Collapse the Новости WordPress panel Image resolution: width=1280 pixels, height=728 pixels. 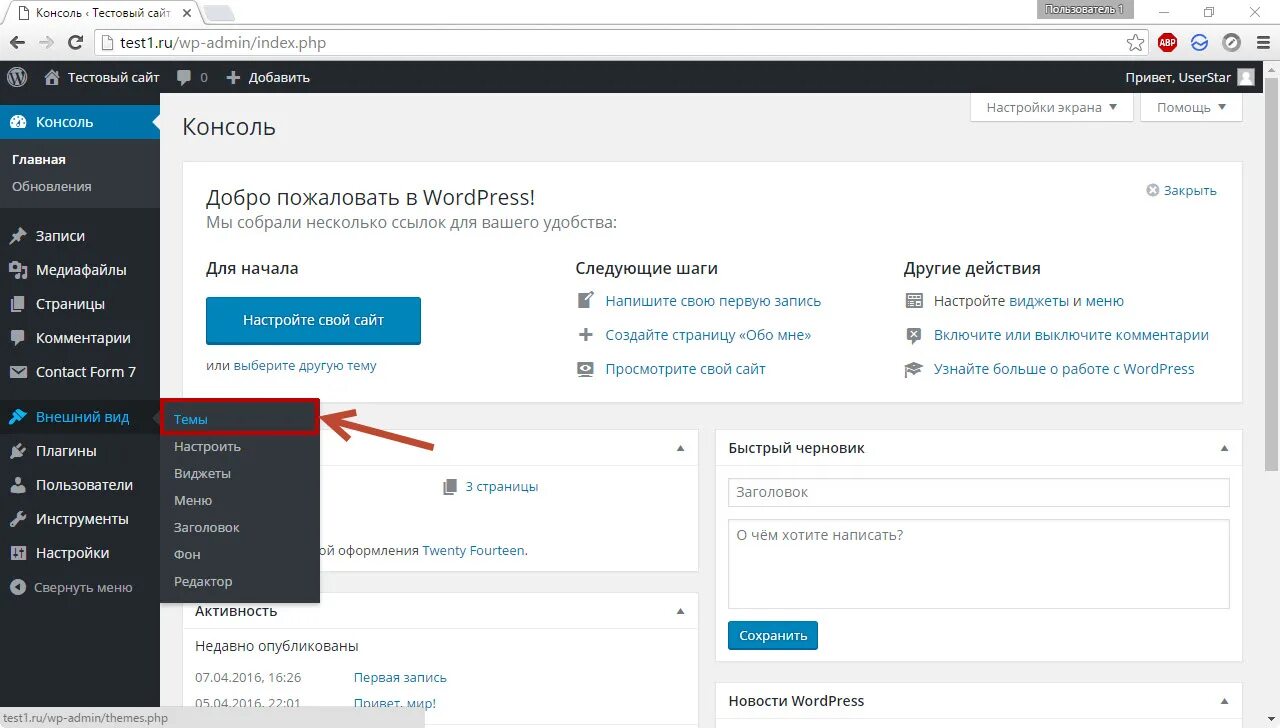[1224, 702]
